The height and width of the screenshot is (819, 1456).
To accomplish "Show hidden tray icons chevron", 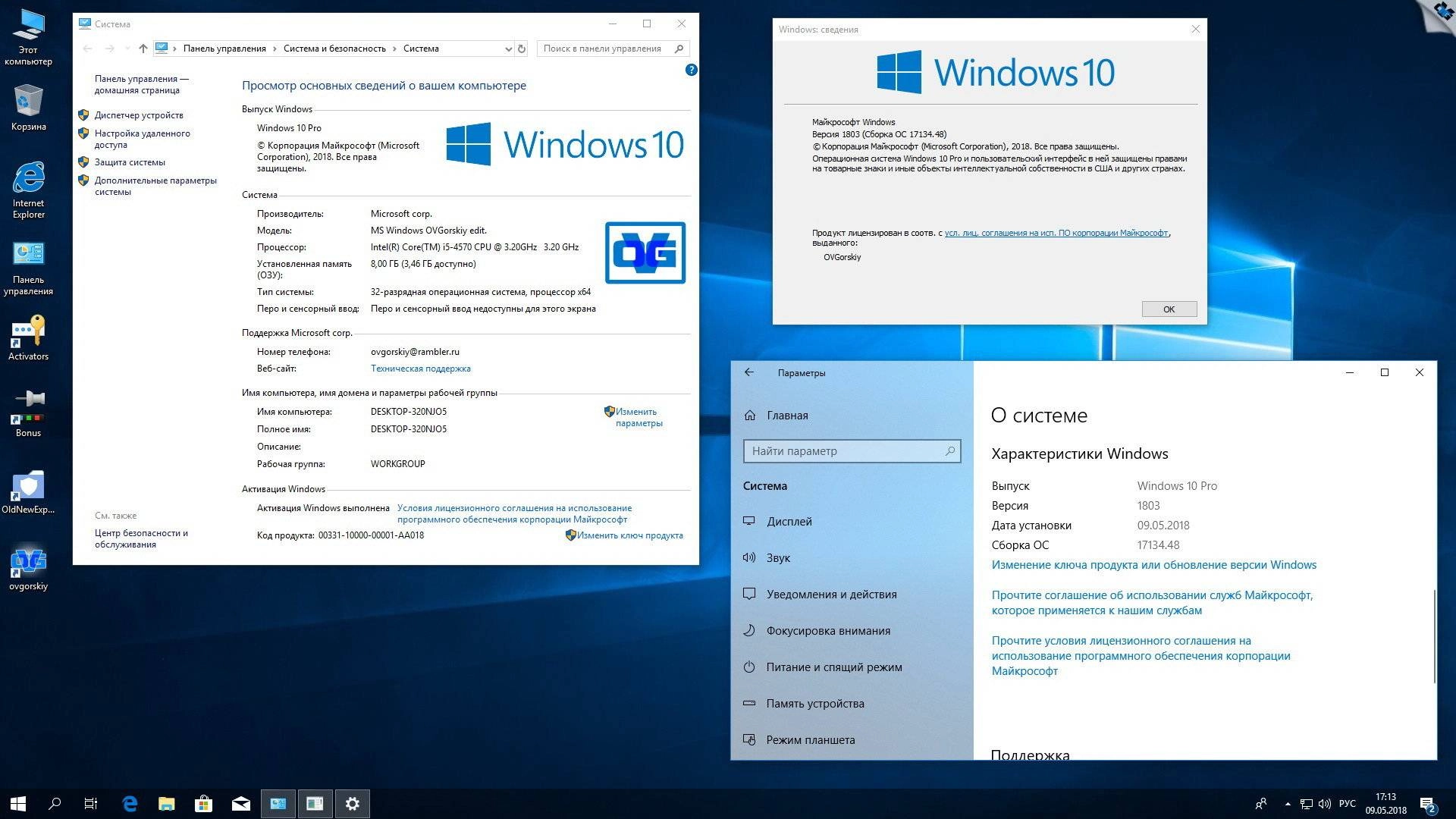I will click(1288, 804).
